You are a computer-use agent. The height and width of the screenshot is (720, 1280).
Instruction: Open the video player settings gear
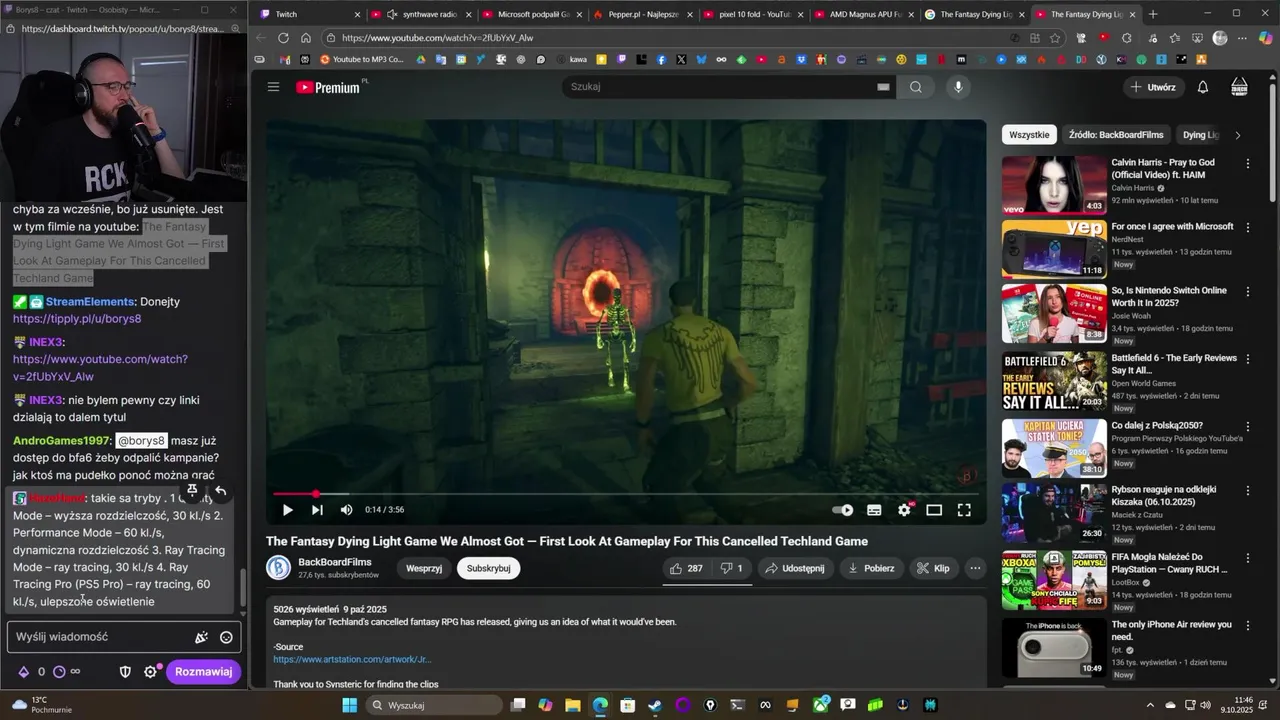pos(904,510)
